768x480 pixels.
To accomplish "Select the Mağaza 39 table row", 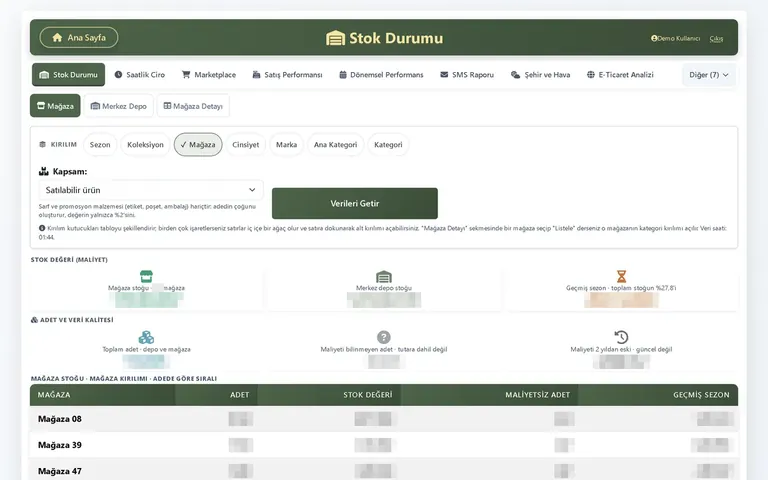I will [384, 445].
